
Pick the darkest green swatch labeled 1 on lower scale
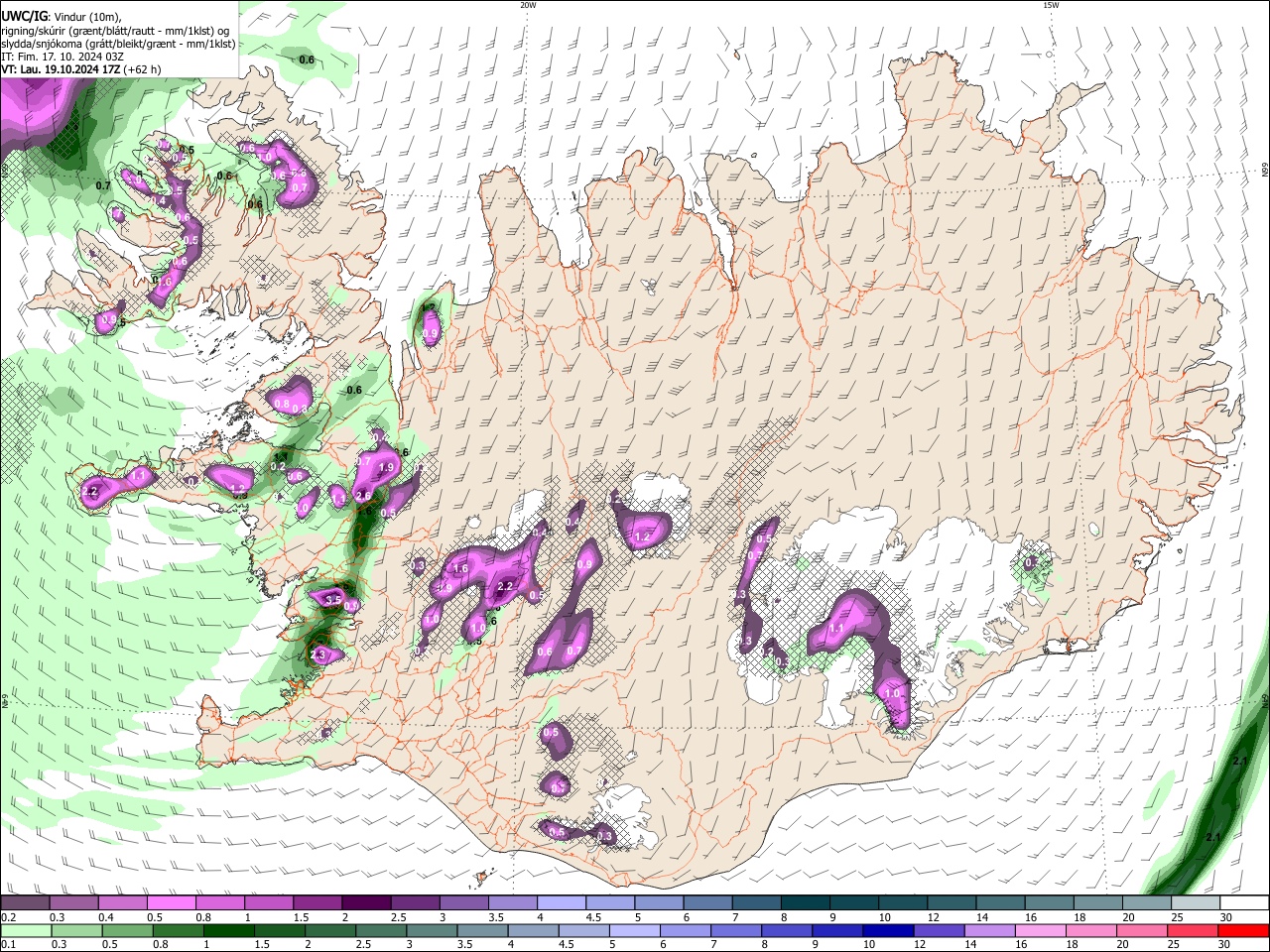click(x=227, y=930)
